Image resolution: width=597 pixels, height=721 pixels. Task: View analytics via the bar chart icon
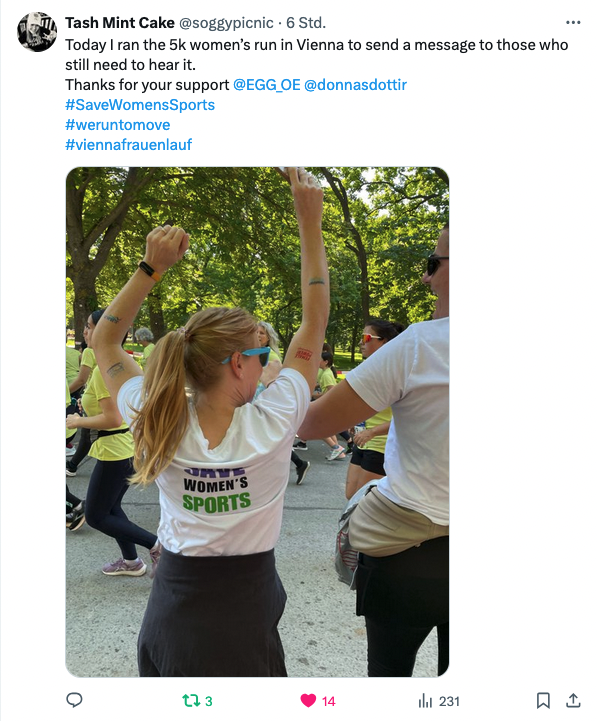425,701
